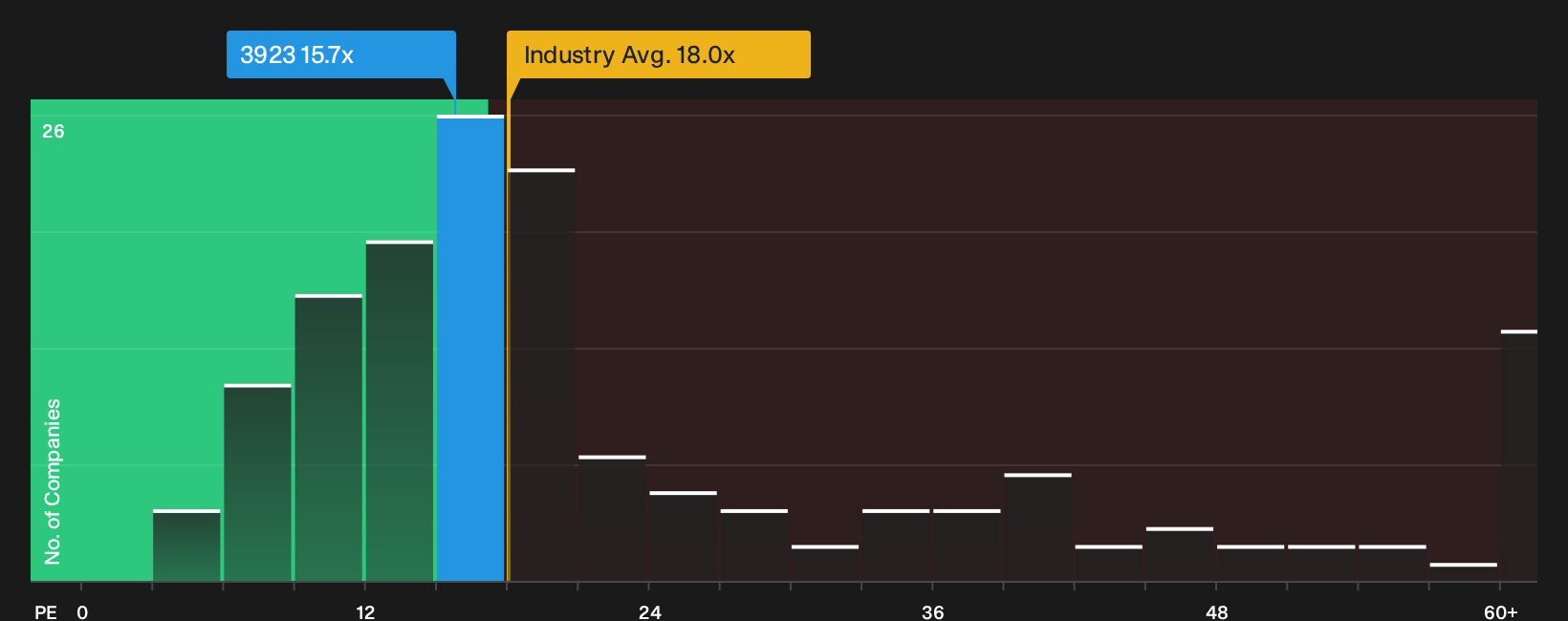Click the blue 3923 15.7x label
Screen dimensions: 1568x621
click(341, 54)
